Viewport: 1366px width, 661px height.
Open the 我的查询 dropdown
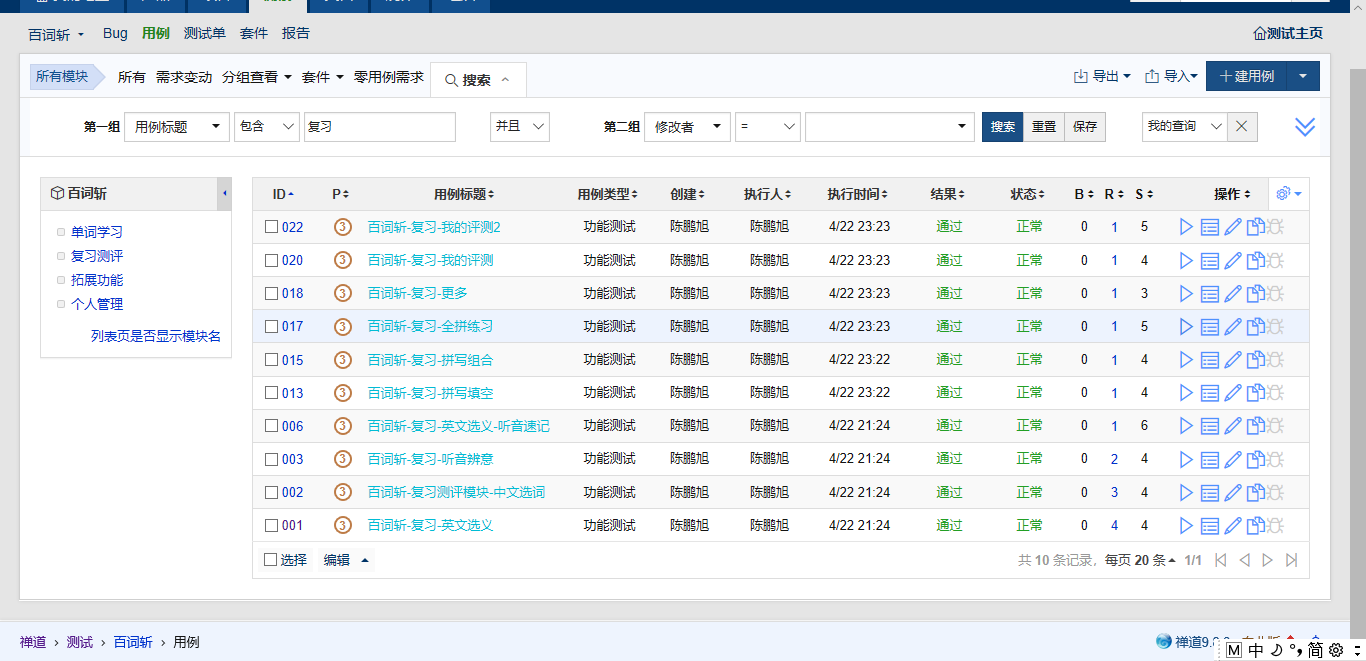click(1185, 127)
